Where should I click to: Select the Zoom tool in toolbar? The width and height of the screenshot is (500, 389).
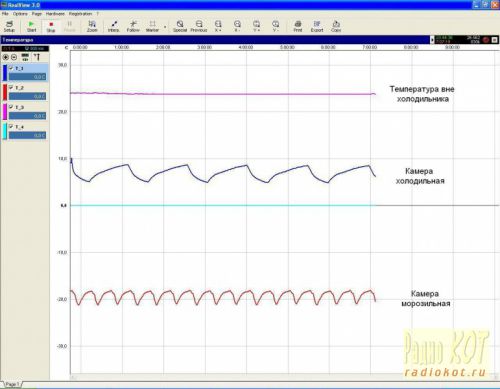pyautogui.click(x=92, y=26)
